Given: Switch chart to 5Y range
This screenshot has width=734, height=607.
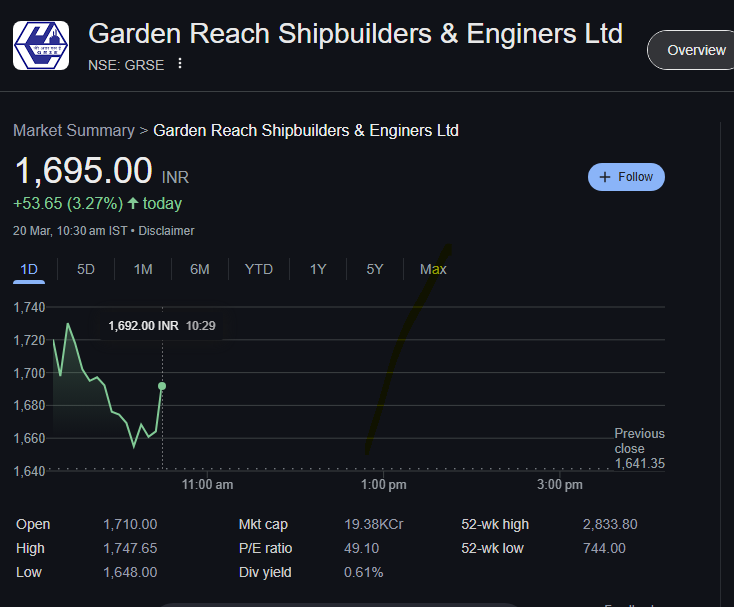Looking at the screenshot, I should (375, 270).
